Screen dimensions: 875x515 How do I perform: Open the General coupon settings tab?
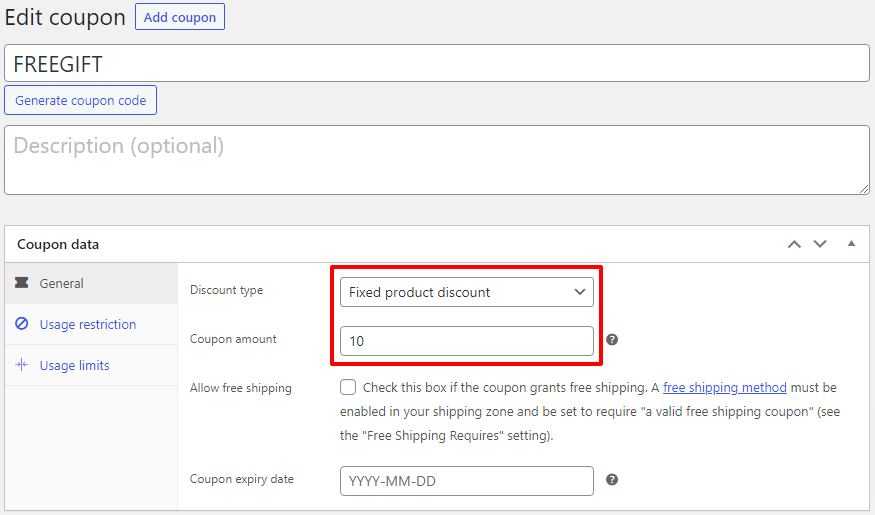click(x=62, y=284)
